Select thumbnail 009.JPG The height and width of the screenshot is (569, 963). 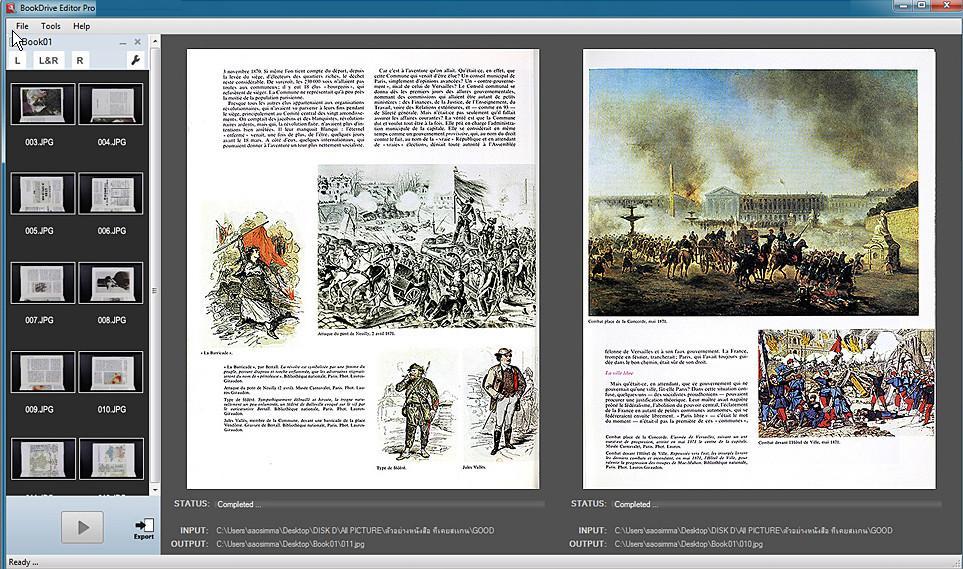tap(42, 372)
